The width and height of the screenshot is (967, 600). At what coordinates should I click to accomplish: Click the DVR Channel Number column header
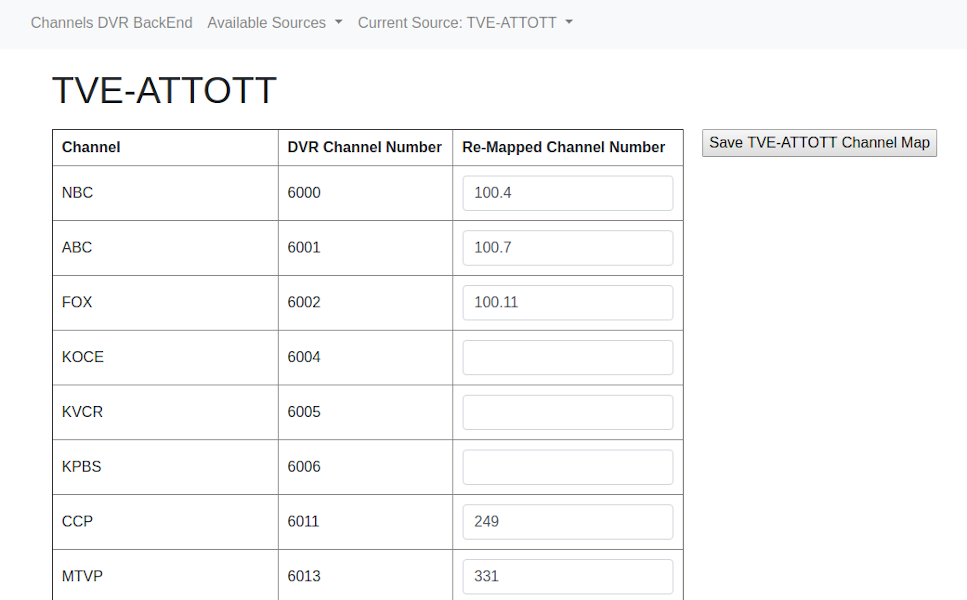(x=364, y=148)
